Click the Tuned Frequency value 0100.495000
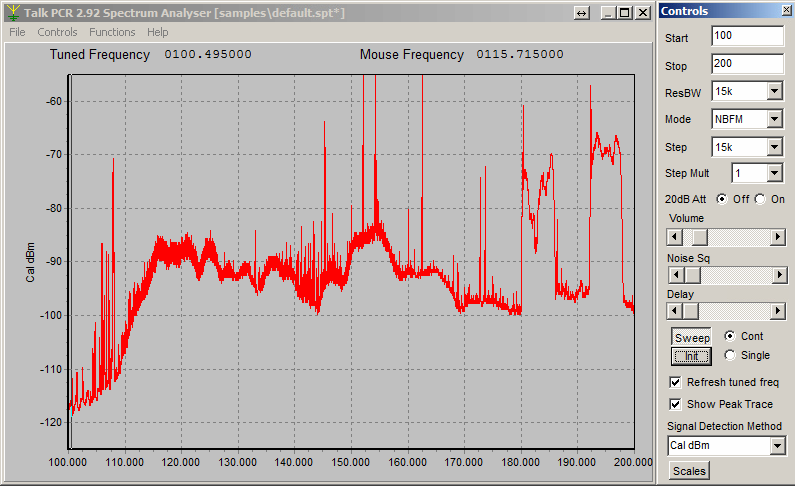Image resolution: width=795 pixels, height=486 pixels. click(x=208, y=54)
